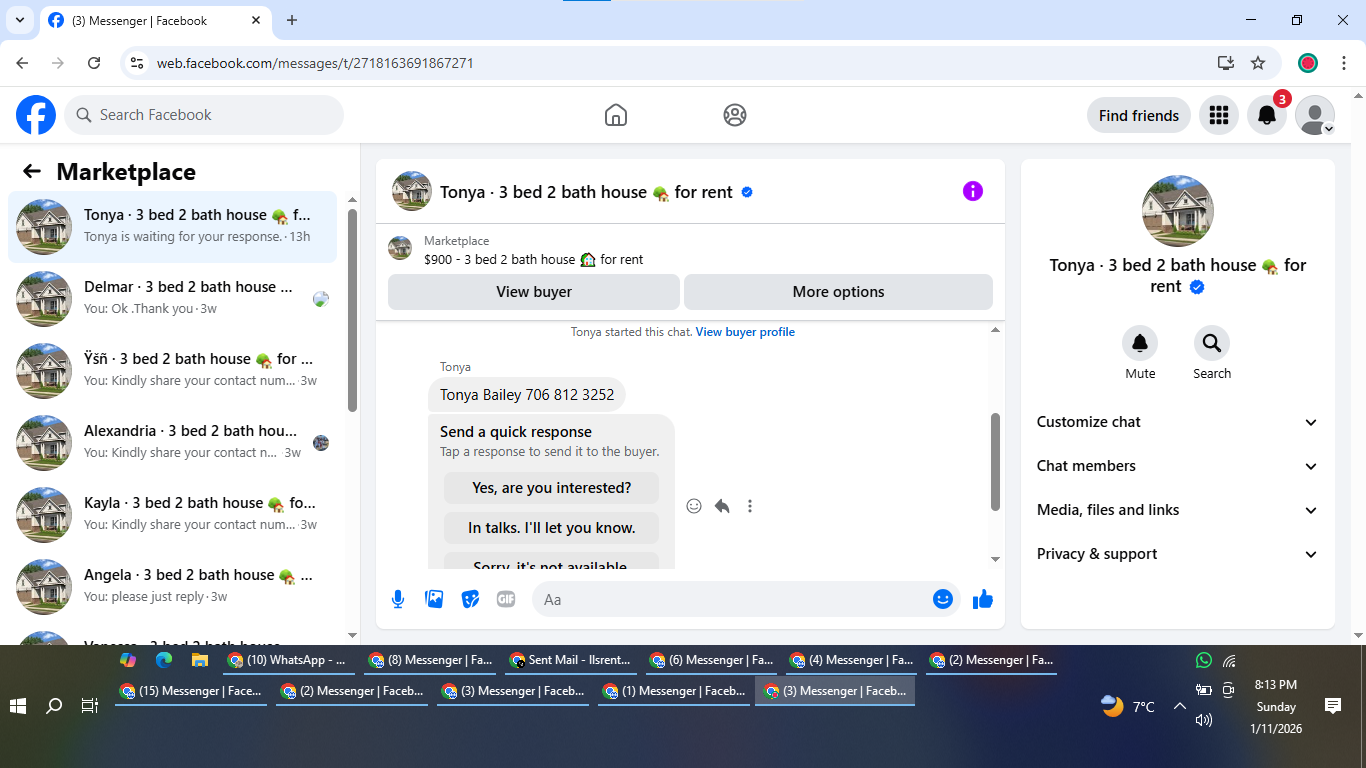Open the profile circle icon in top navigation
Screen dimensions: 1366x768
(735, 115)
